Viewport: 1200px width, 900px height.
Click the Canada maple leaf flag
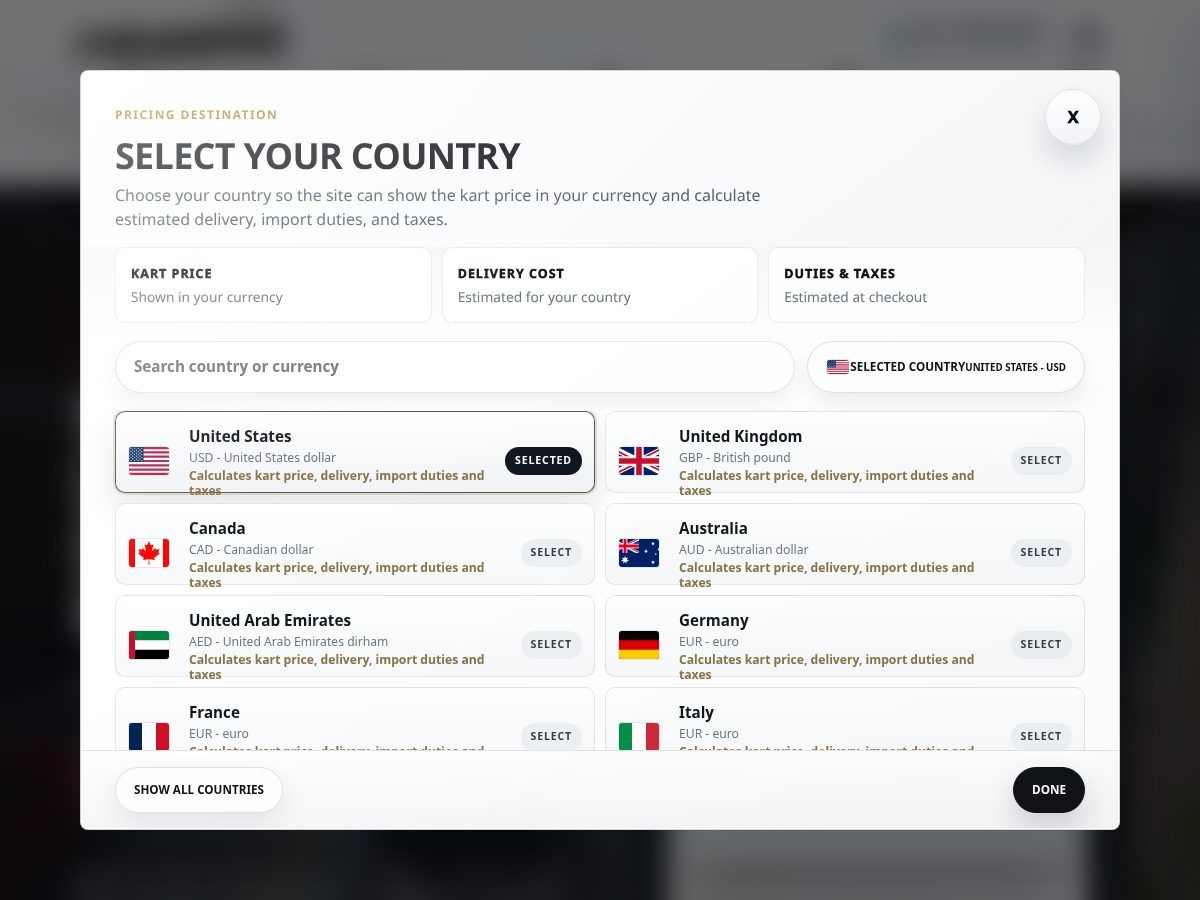pos(149,553)
